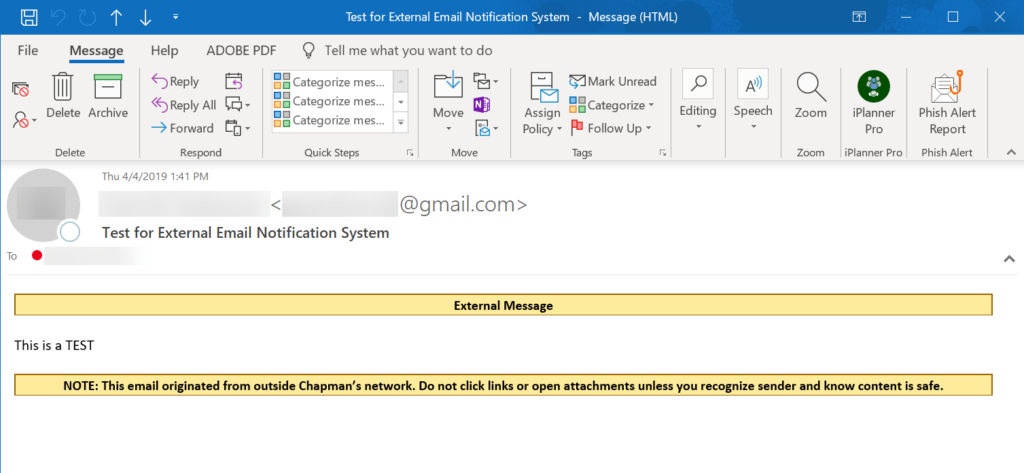The image size is (1024, 473).
Task: Expand the full Quick Steps gallery
Action: 401,122
